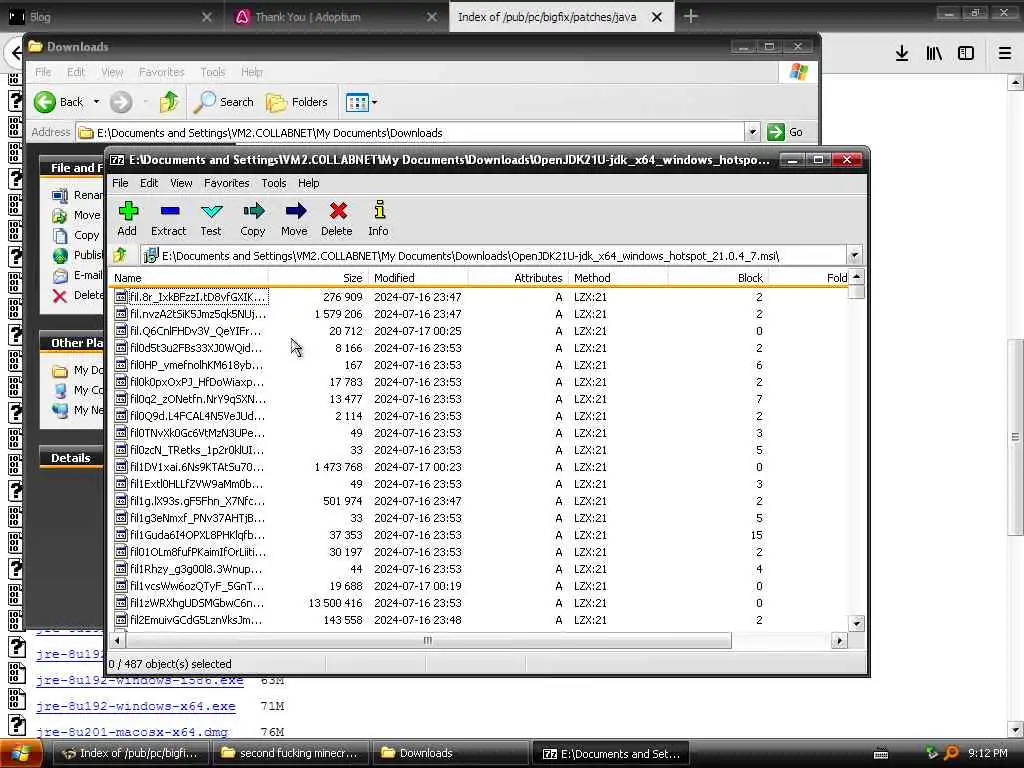The image size is (1024, 768).
Task: Click the search tray icon near clock
Action: [x=952, y=753]
